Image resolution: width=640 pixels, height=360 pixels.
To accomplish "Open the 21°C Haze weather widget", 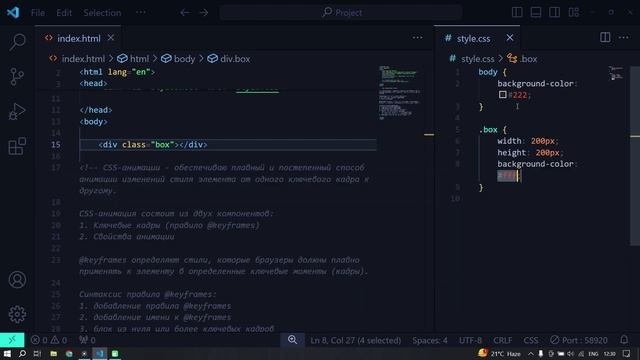I will pos(499,353).
